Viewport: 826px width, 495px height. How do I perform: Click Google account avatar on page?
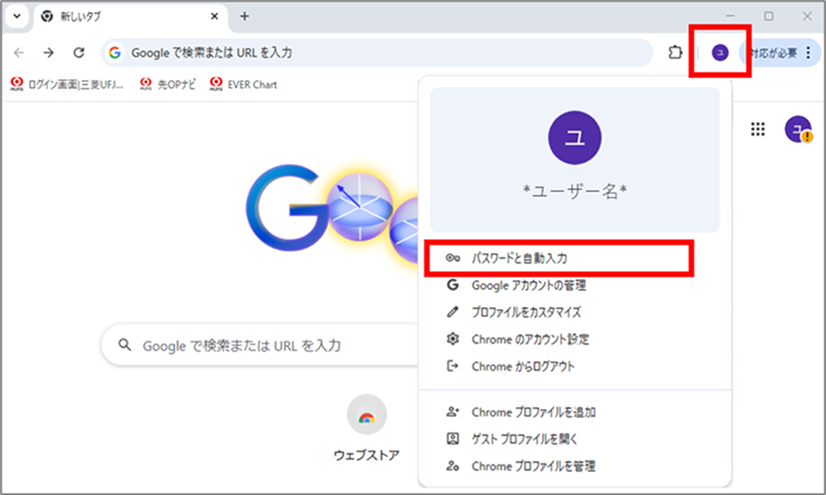(797, 129)
